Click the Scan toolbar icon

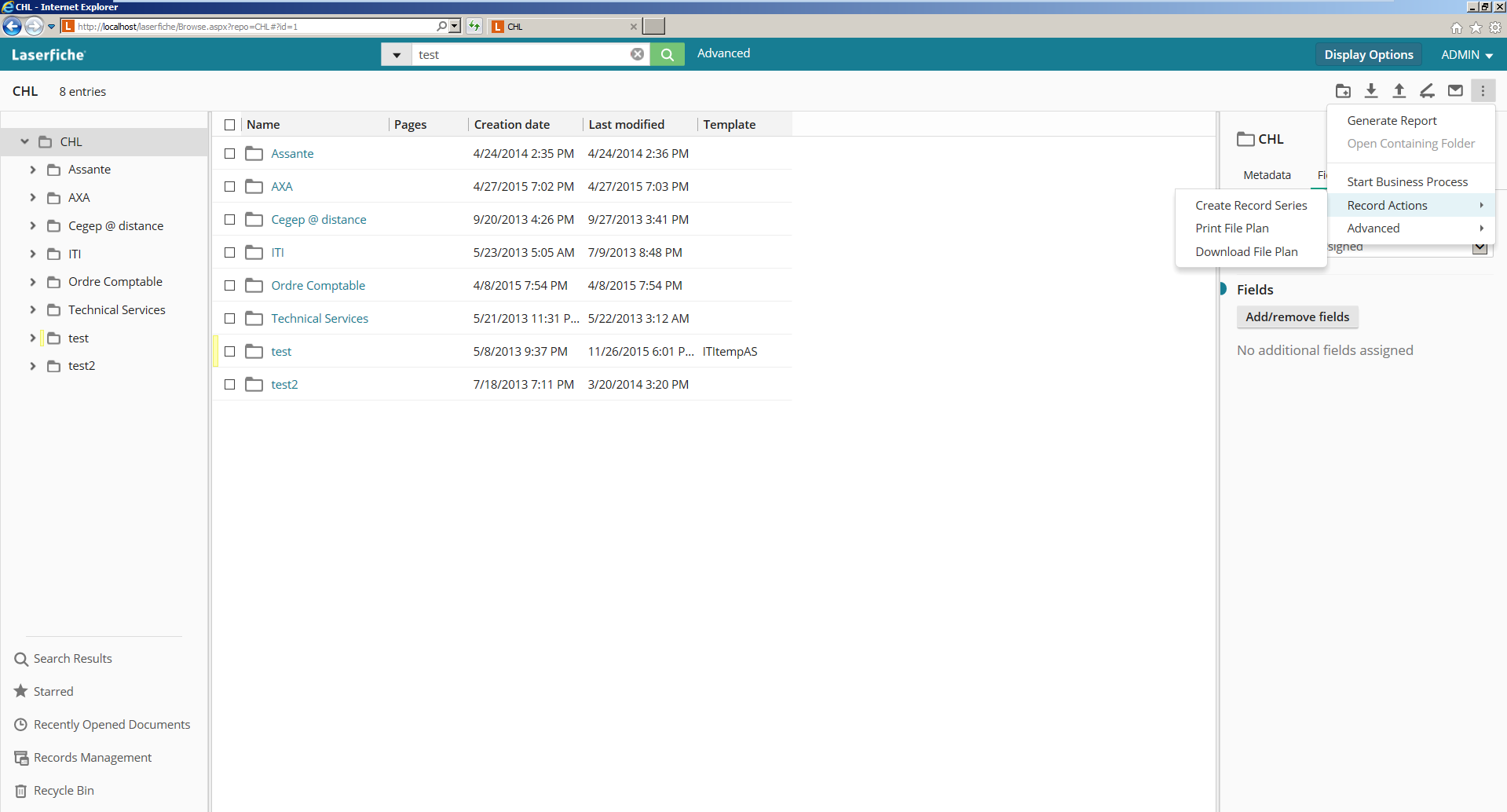(x=1428, y=91)
